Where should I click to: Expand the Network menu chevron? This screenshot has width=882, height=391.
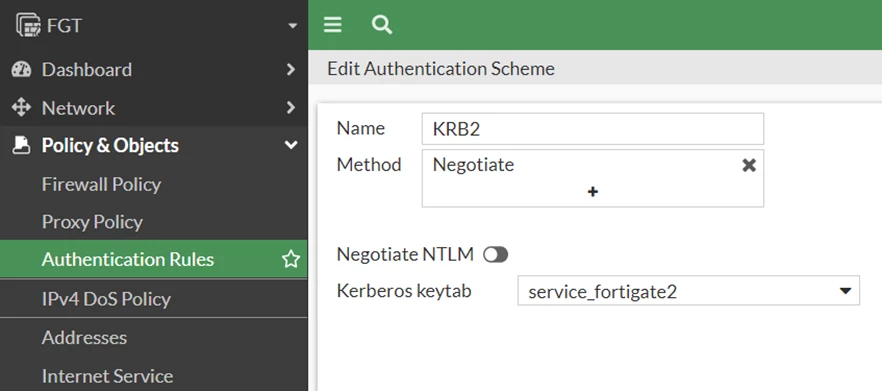coord(291,107)
